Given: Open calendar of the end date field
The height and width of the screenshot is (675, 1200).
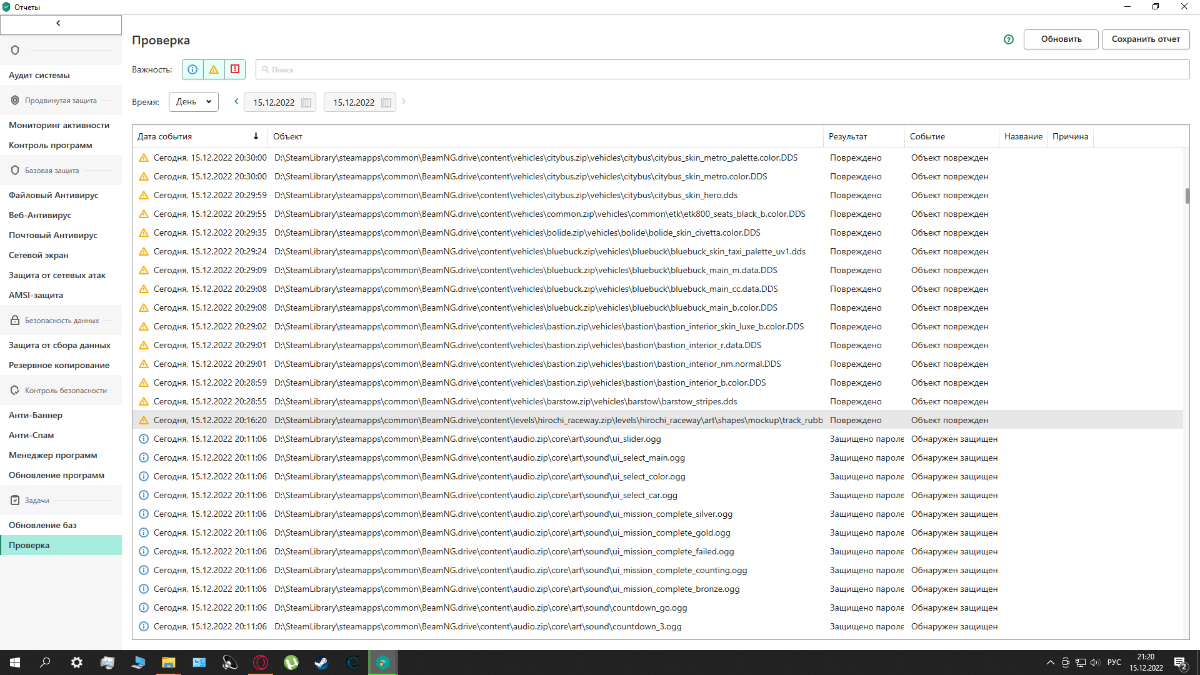Looking at the screenshot, I should pyautogui.click(x=386, y=102).
